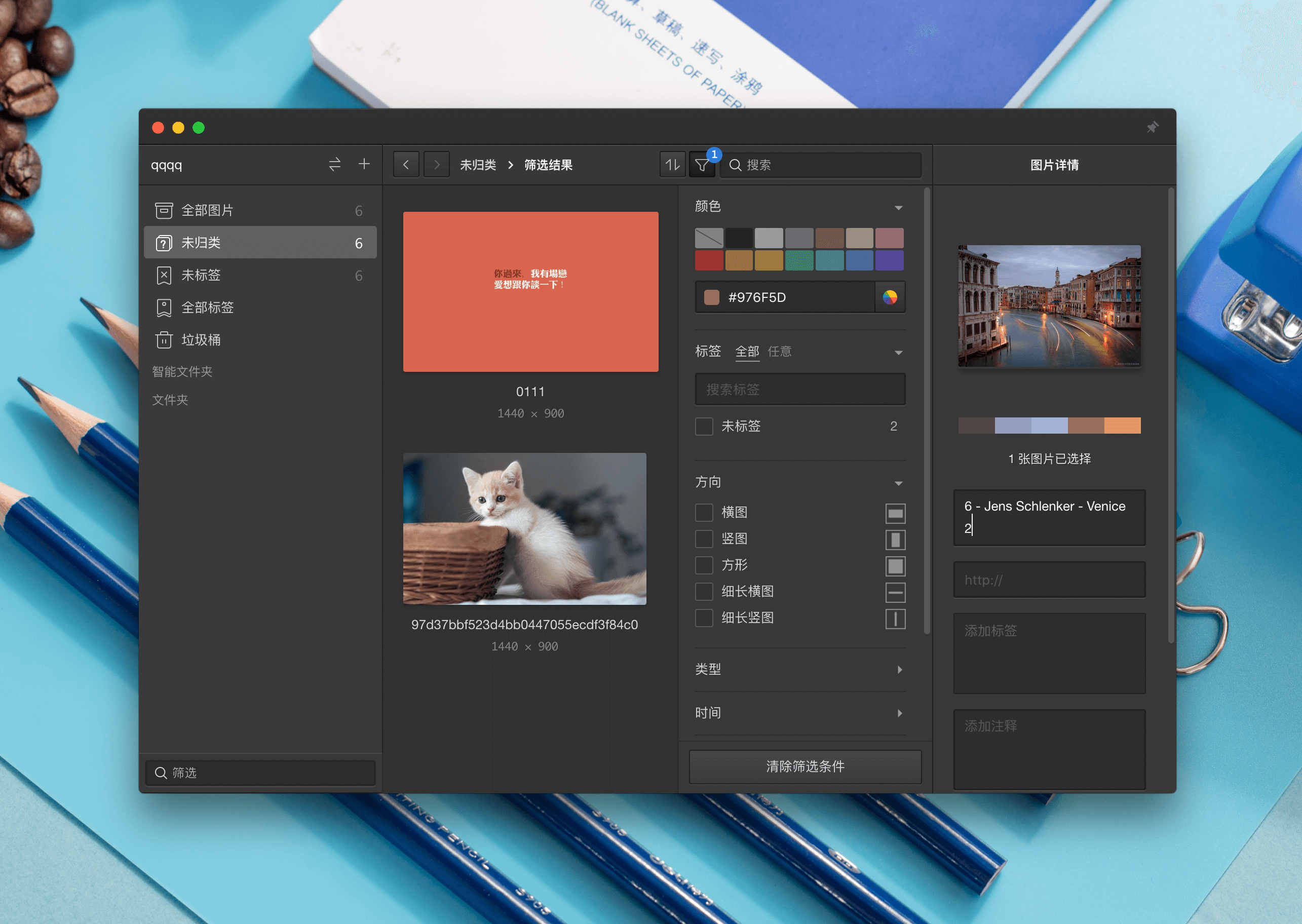Open 垃圾桶 in sidebar
This screenshot has width=1302, height=924.
pos(260,340)
